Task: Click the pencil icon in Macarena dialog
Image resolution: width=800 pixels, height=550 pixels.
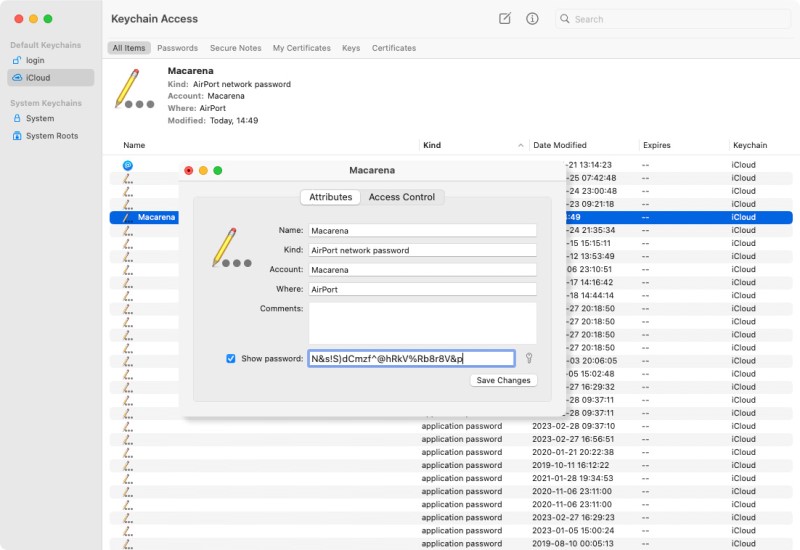Action: pos(231,248)
